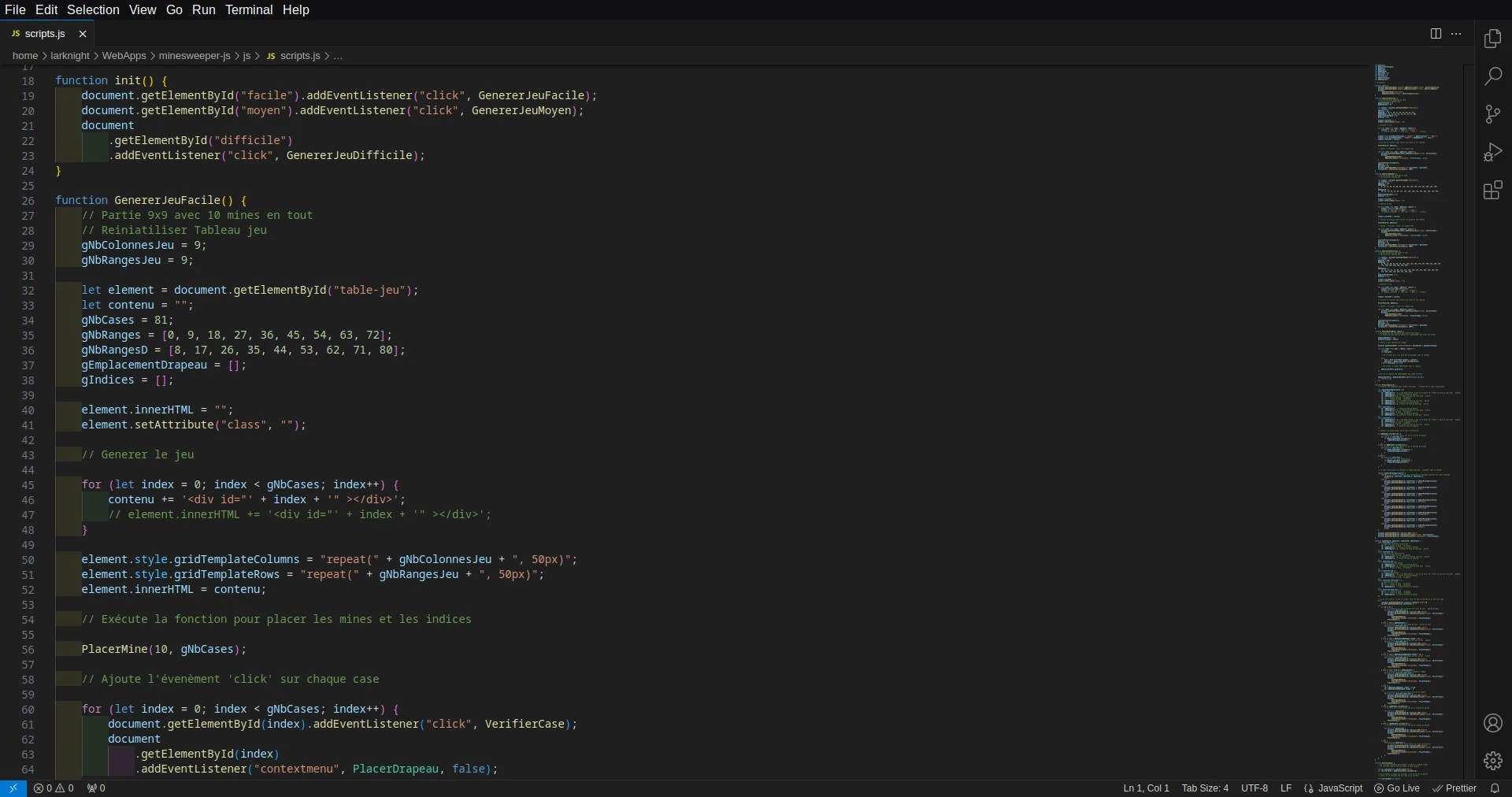Screen dimensions: 1512x797
Task: Click line number 60 in gutter
Action: 28,710
